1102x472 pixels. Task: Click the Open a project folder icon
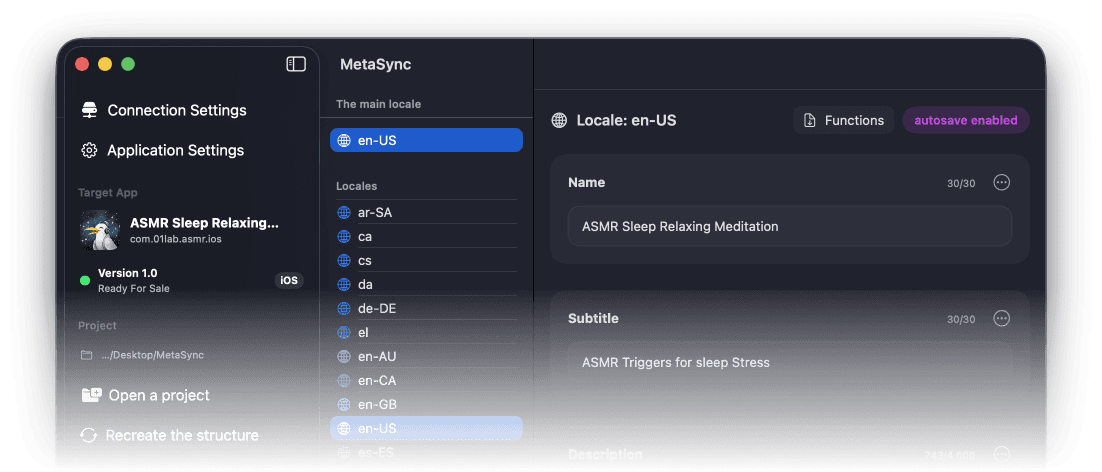tap(91, 395)
